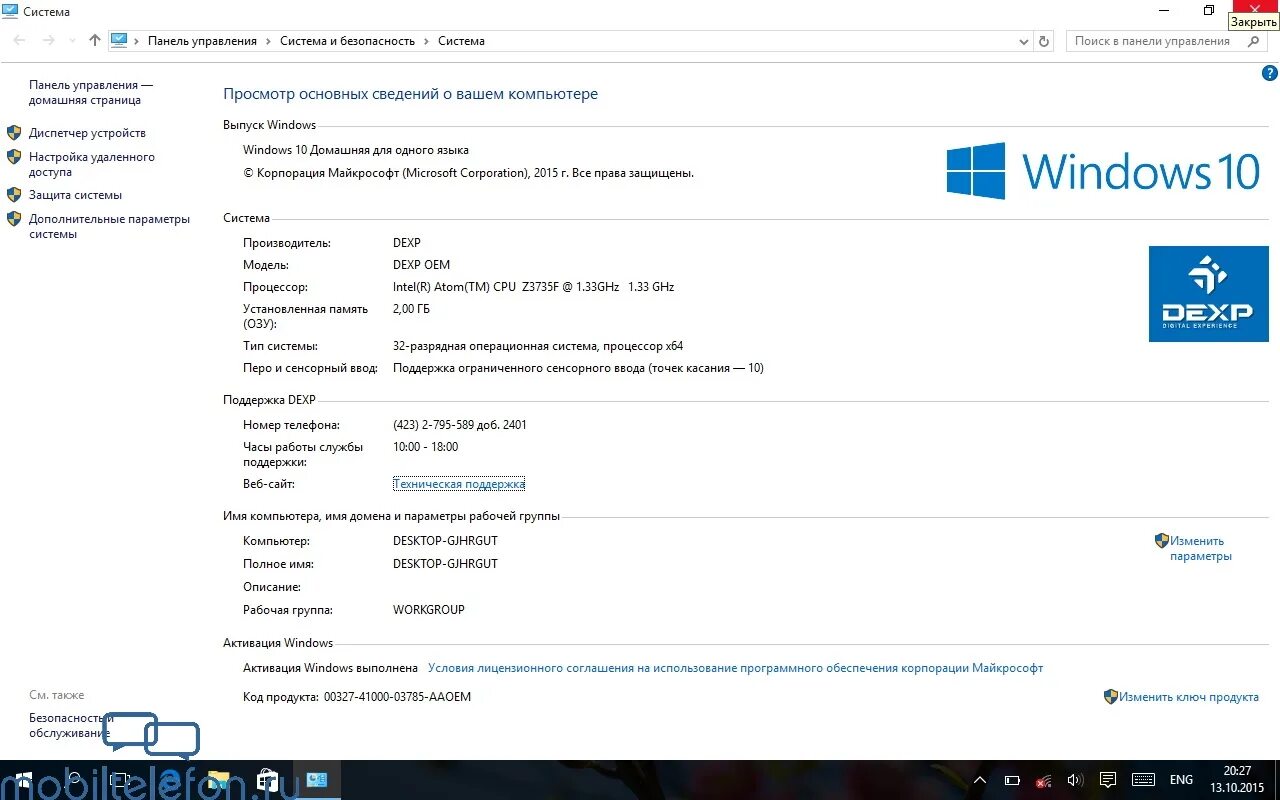
Task: Click the taskbar clock 20:27
Action: point(1237,779)
